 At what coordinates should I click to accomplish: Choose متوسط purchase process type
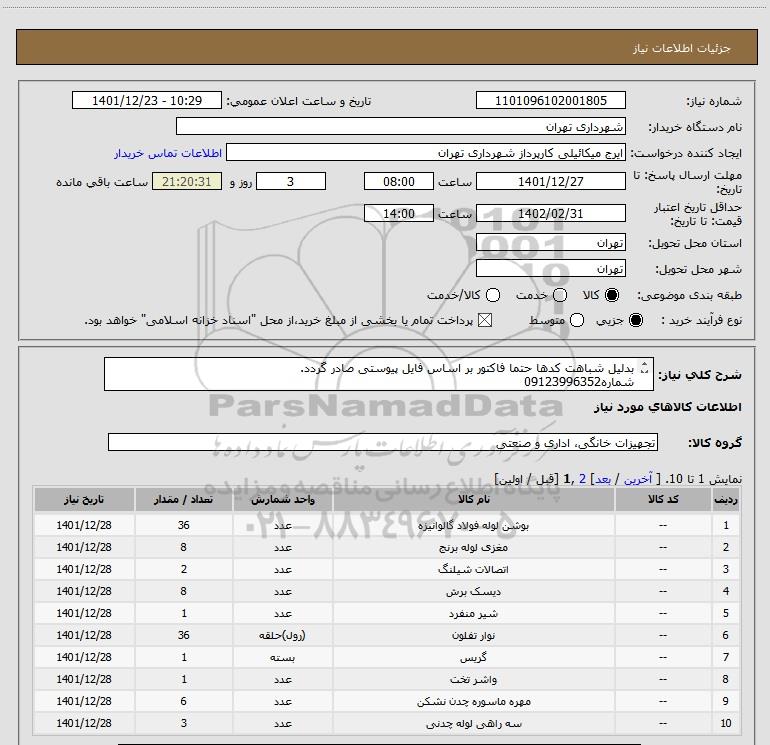coord(577,320)
